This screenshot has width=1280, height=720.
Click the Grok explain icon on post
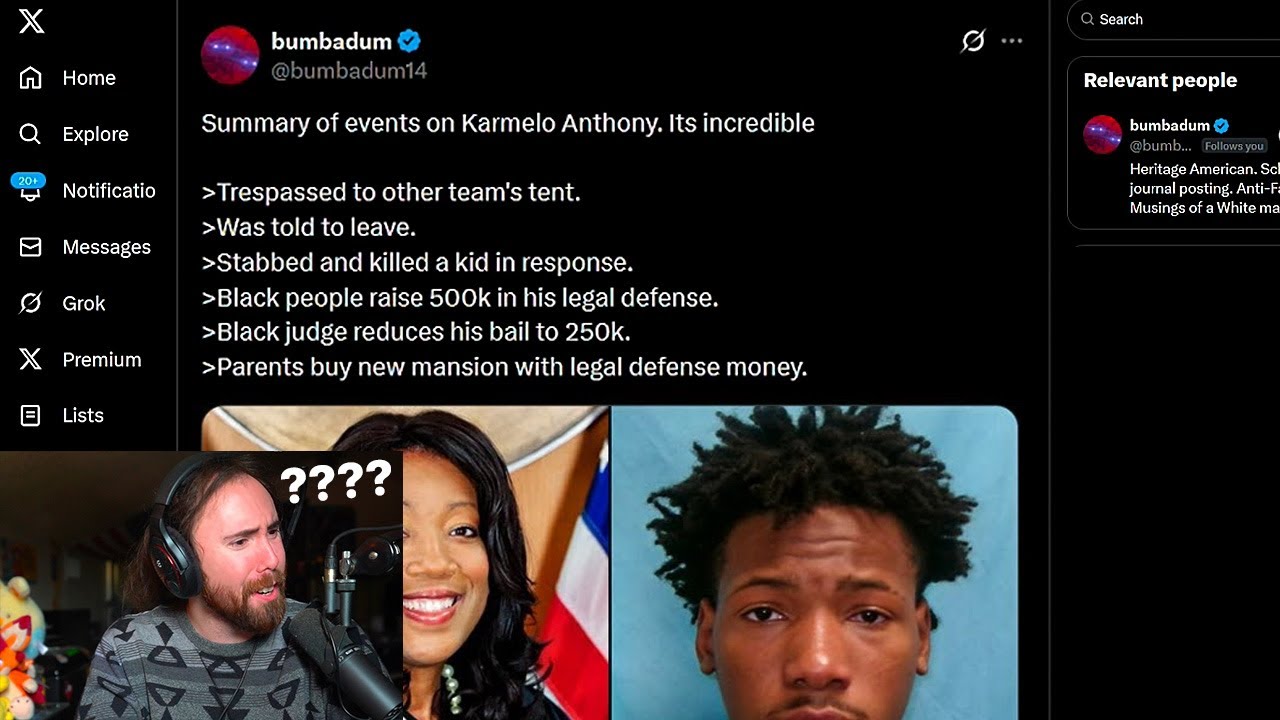(973, 41)
